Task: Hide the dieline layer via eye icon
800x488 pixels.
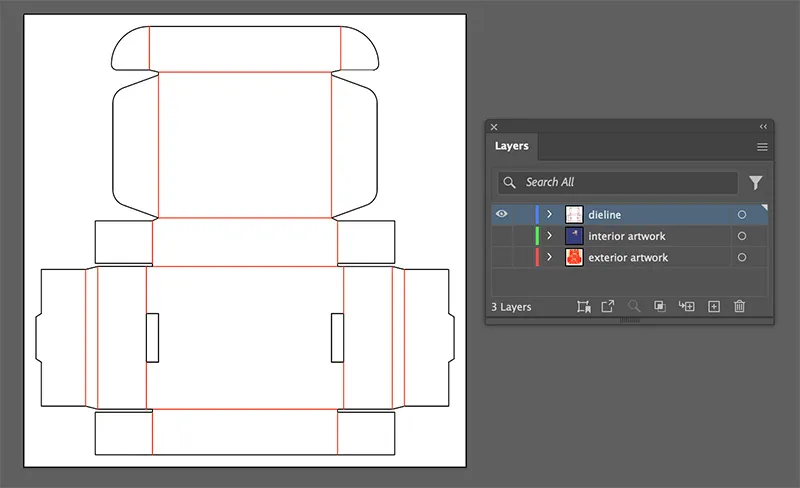Action: coord(501,215)
